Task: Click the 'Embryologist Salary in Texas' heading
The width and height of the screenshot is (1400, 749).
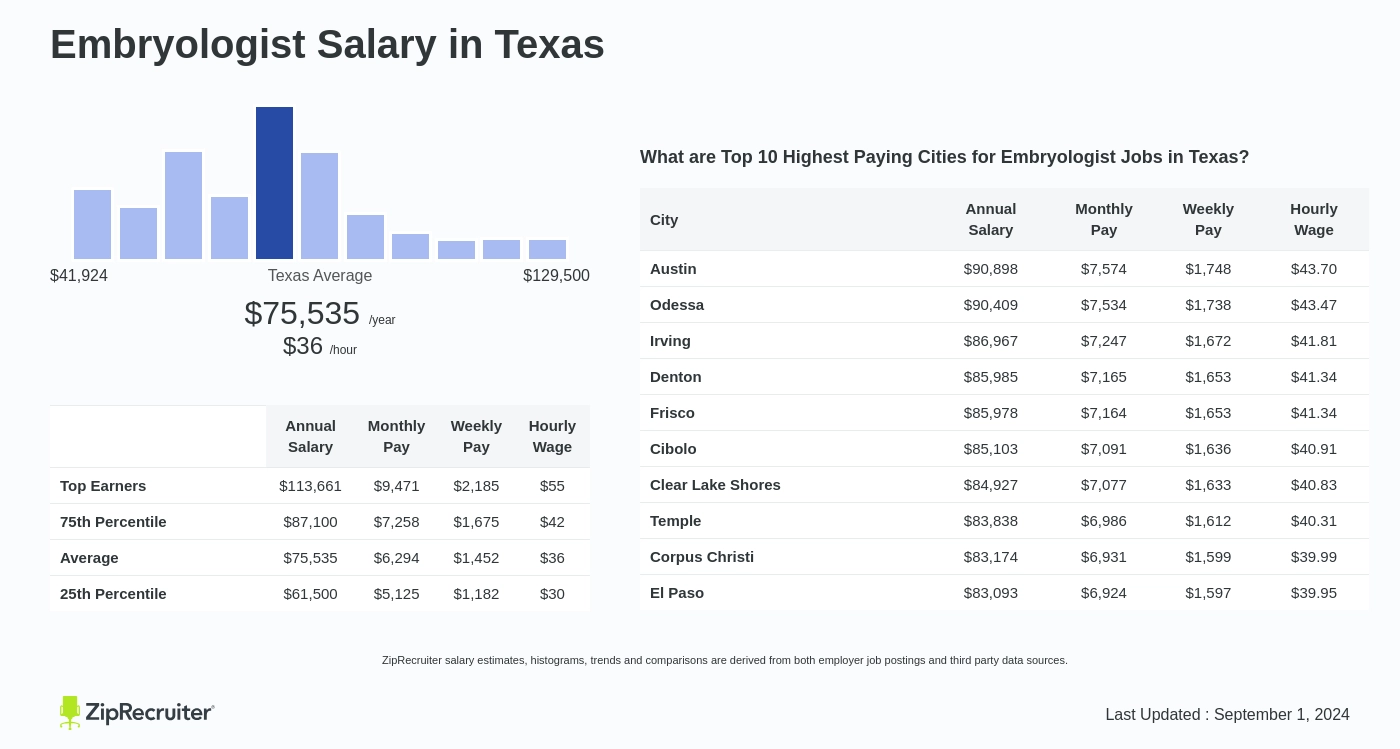Action: tap(327, 44)
